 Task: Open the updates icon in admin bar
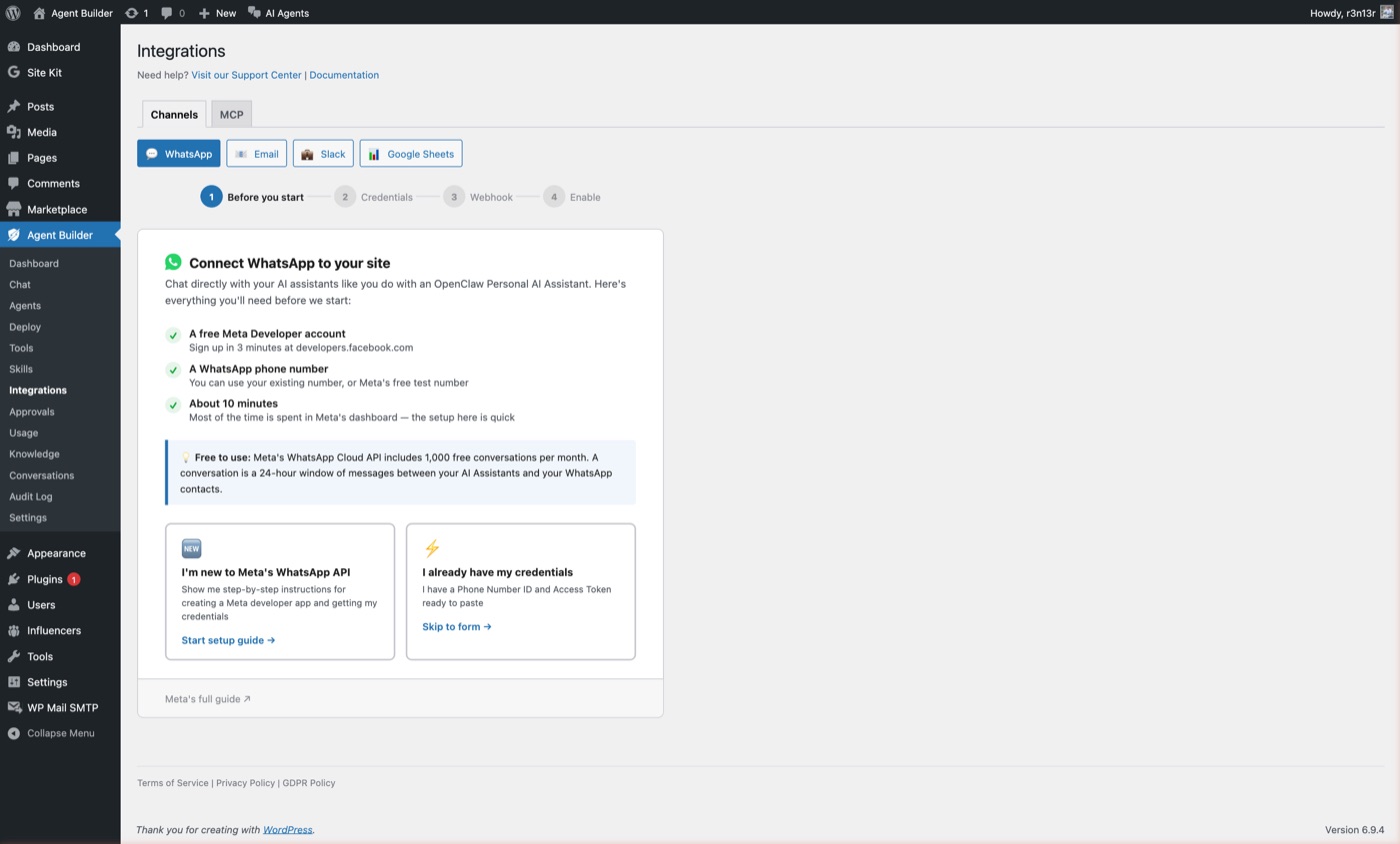(x=136, y=13)
